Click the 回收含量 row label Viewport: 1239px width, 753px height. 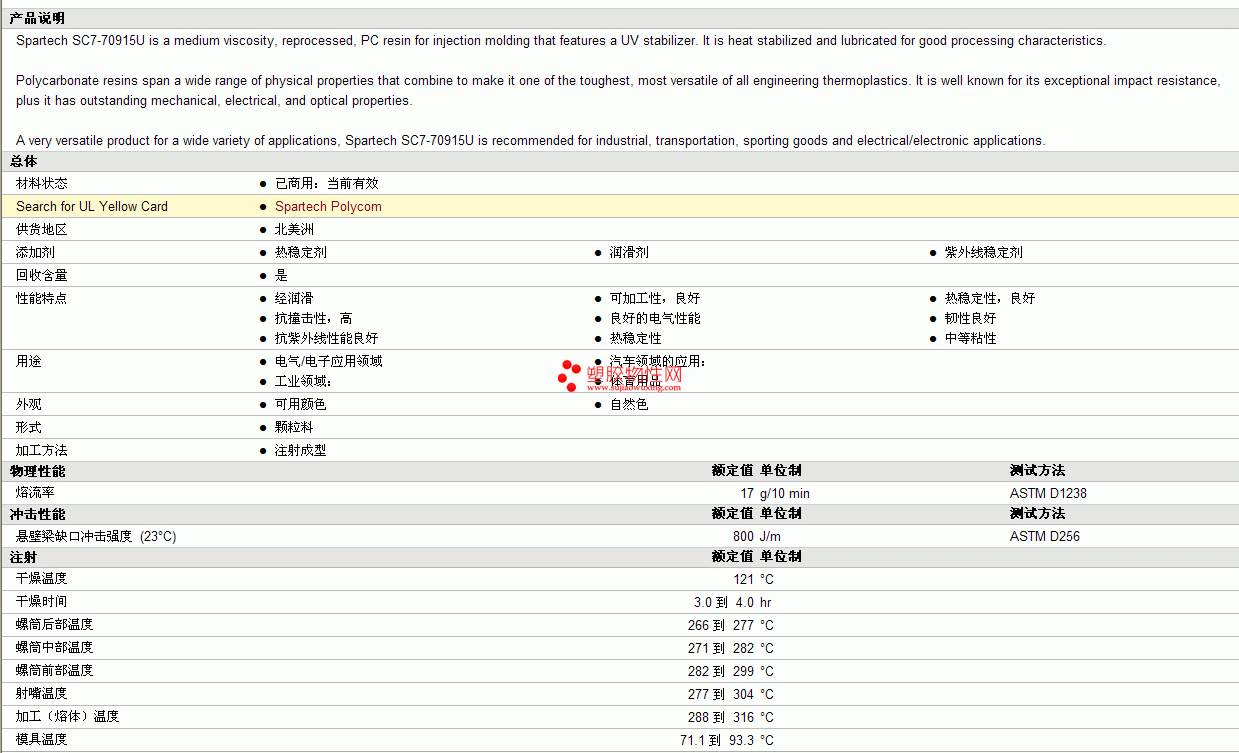42,275
